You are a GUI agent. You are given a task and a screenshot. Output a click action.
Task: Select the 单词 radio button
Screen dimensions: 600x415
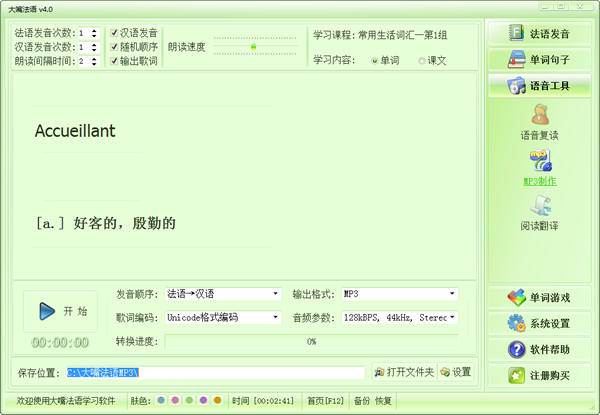click(x=375, y=61)
